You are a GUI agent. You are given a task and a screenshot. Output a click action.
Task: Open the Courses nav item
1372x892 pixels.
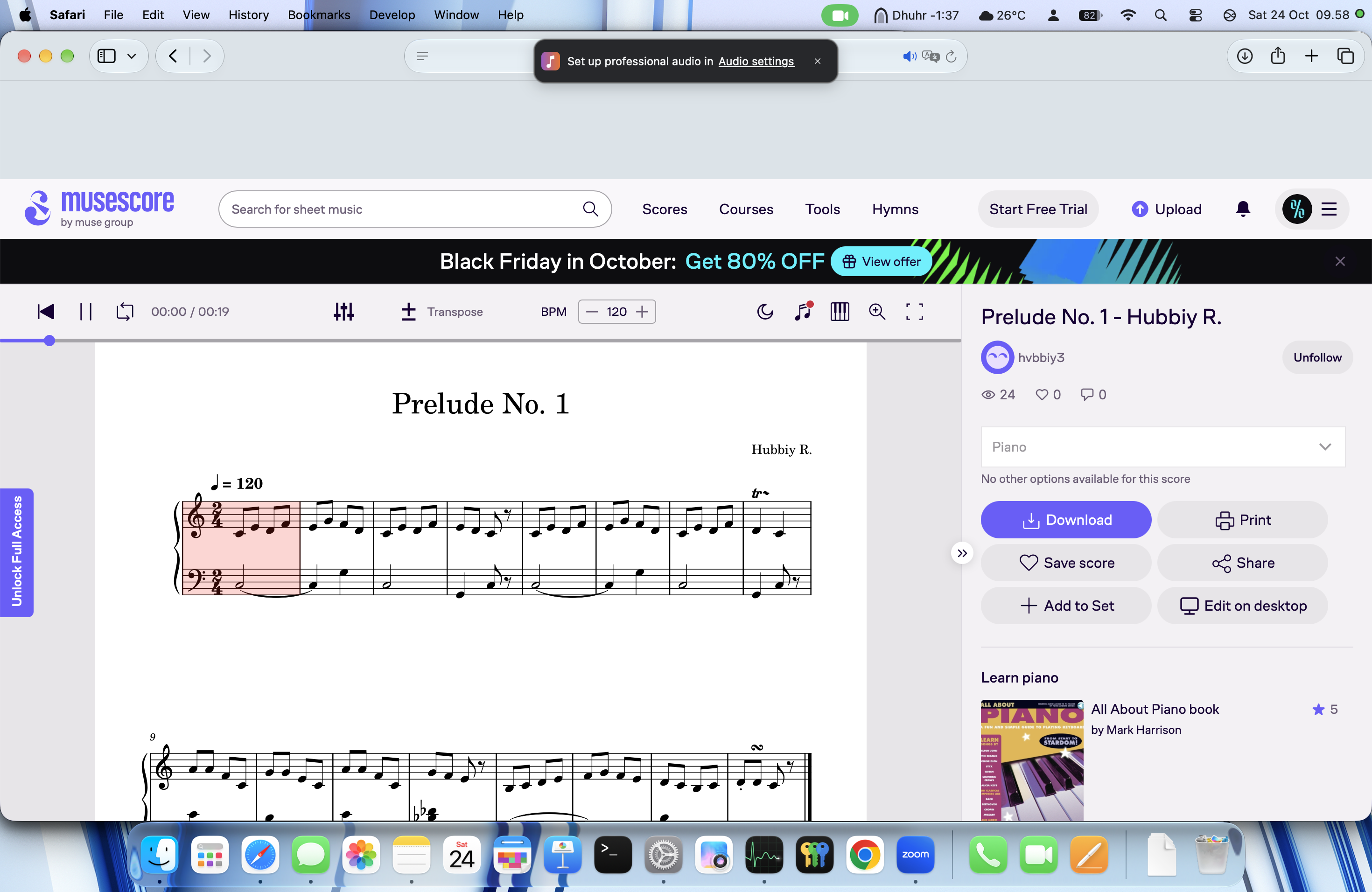[746, 209]
